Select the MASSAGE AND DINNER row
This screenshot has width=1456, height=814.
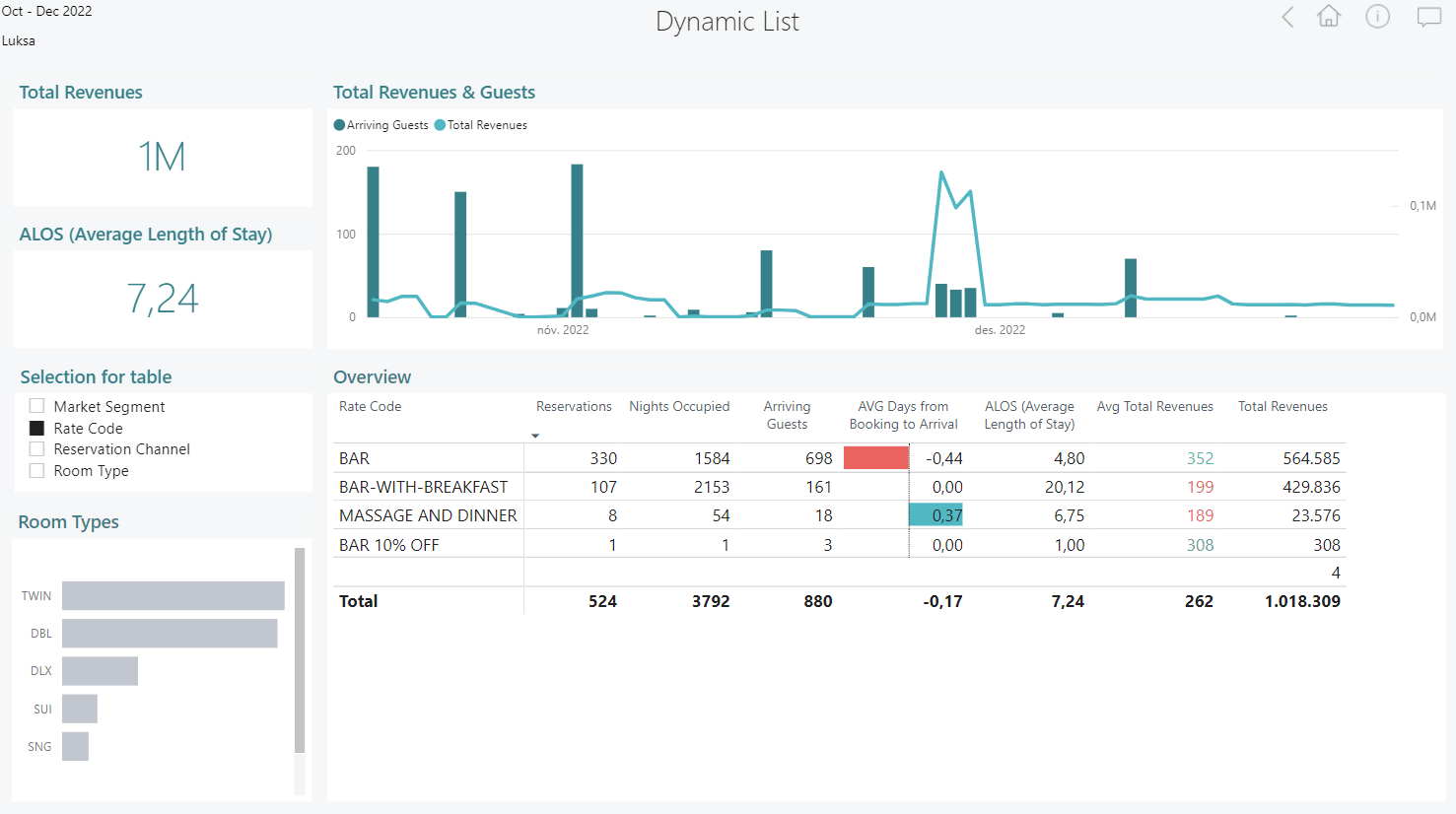[x=428, y=515]
